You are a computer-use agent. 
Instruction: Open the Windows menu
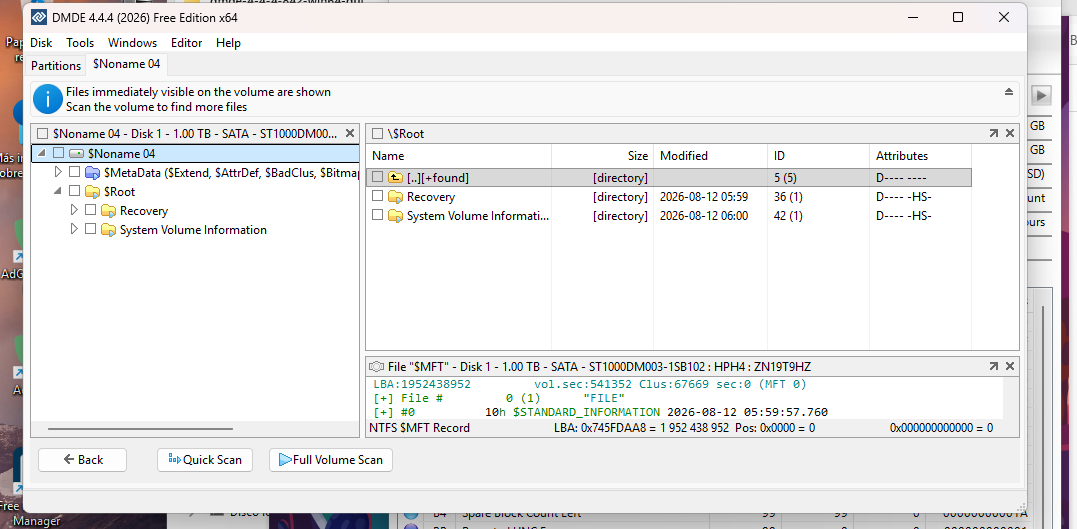coord(133,43)
